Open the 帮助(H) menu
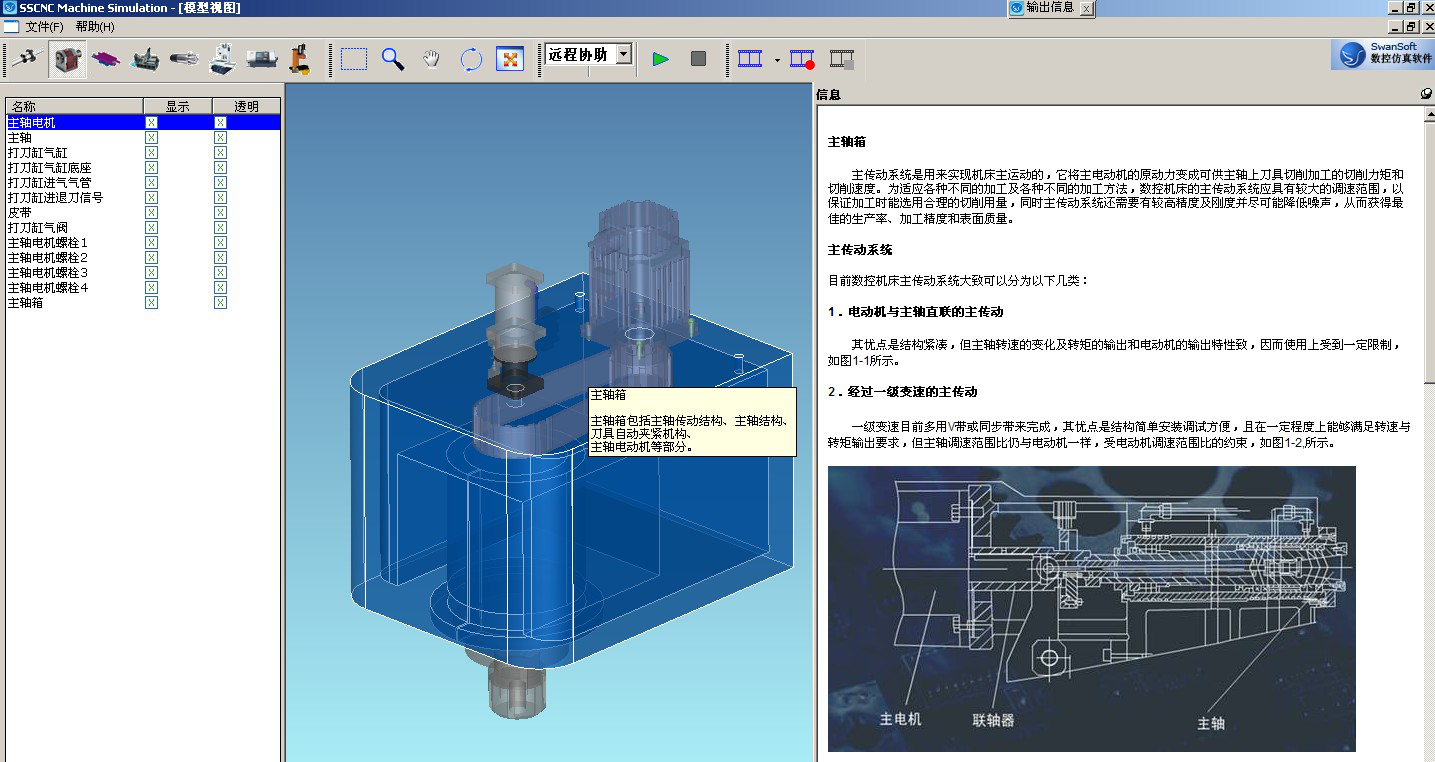Screen dimensions: 1435x762 point(95,27)
